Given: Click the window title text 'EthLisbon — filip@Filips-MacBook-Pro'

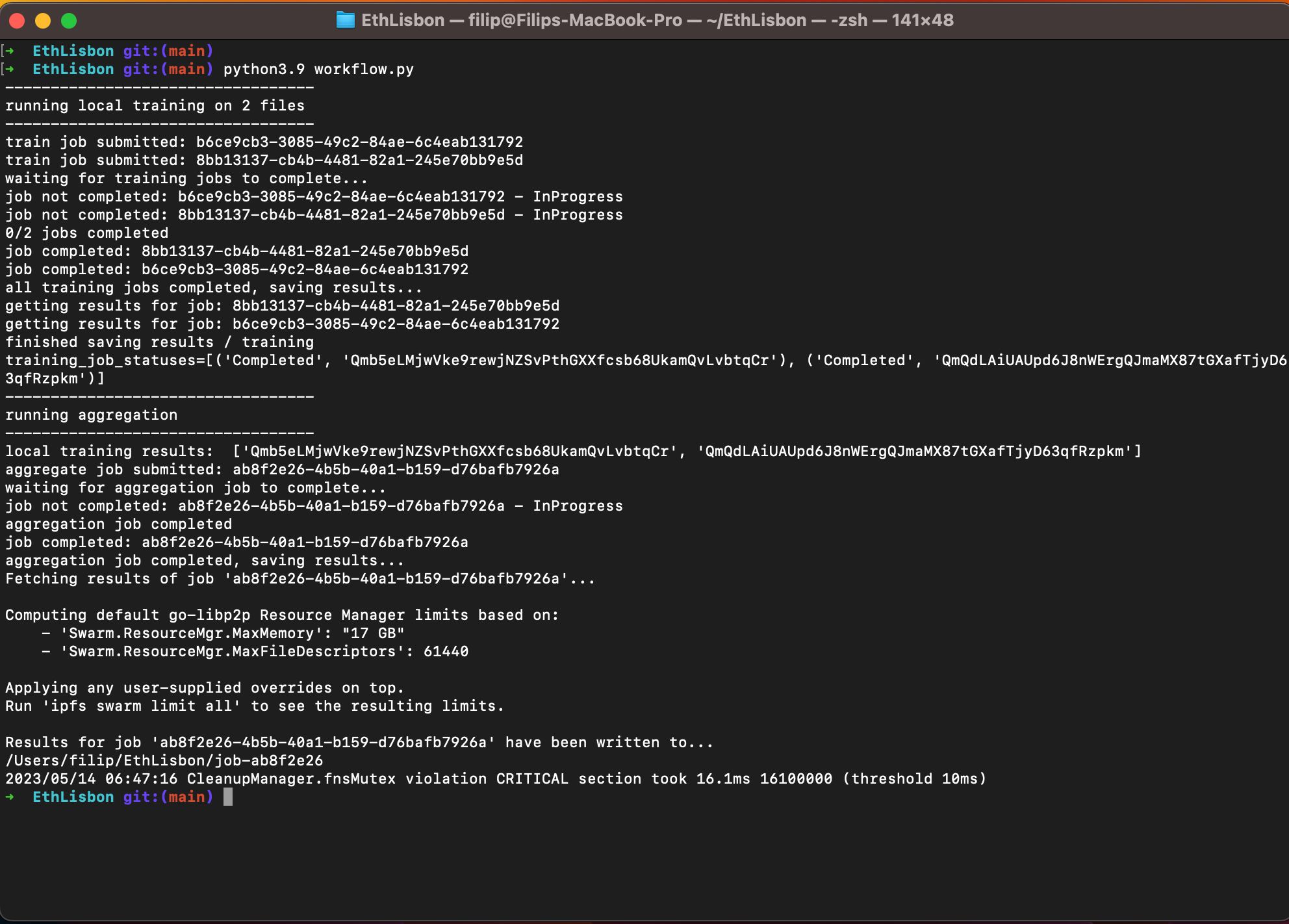Looking at the screenshot, I should tap(522, 20).
